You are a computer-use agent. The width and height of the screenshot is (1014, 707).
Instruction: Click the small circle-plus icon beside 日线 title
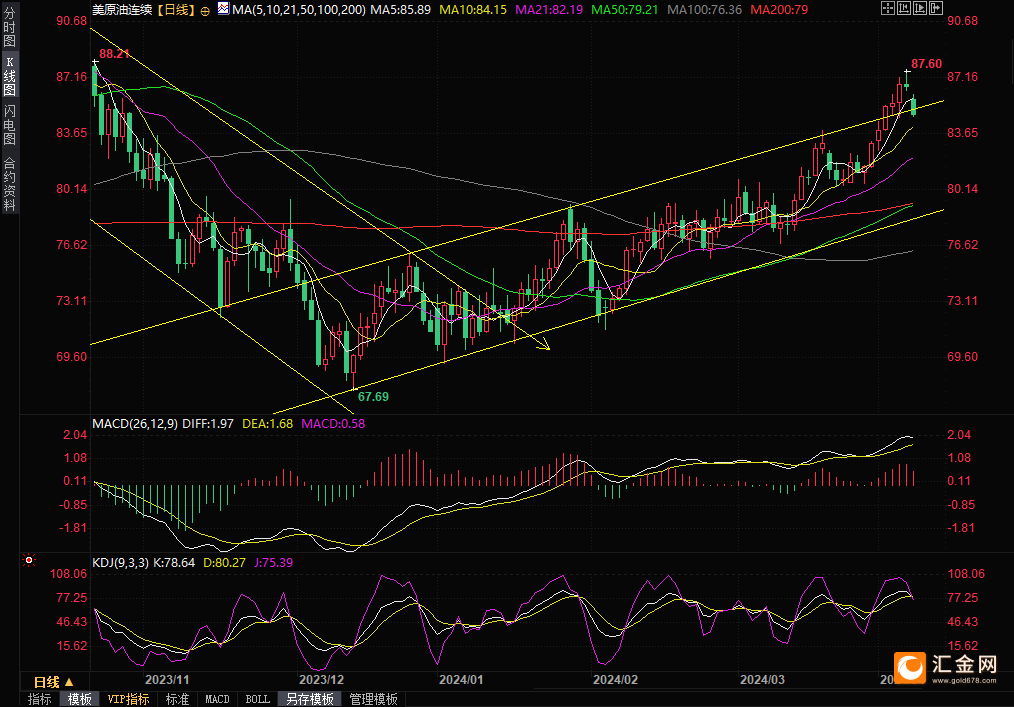tap(205, 11)
